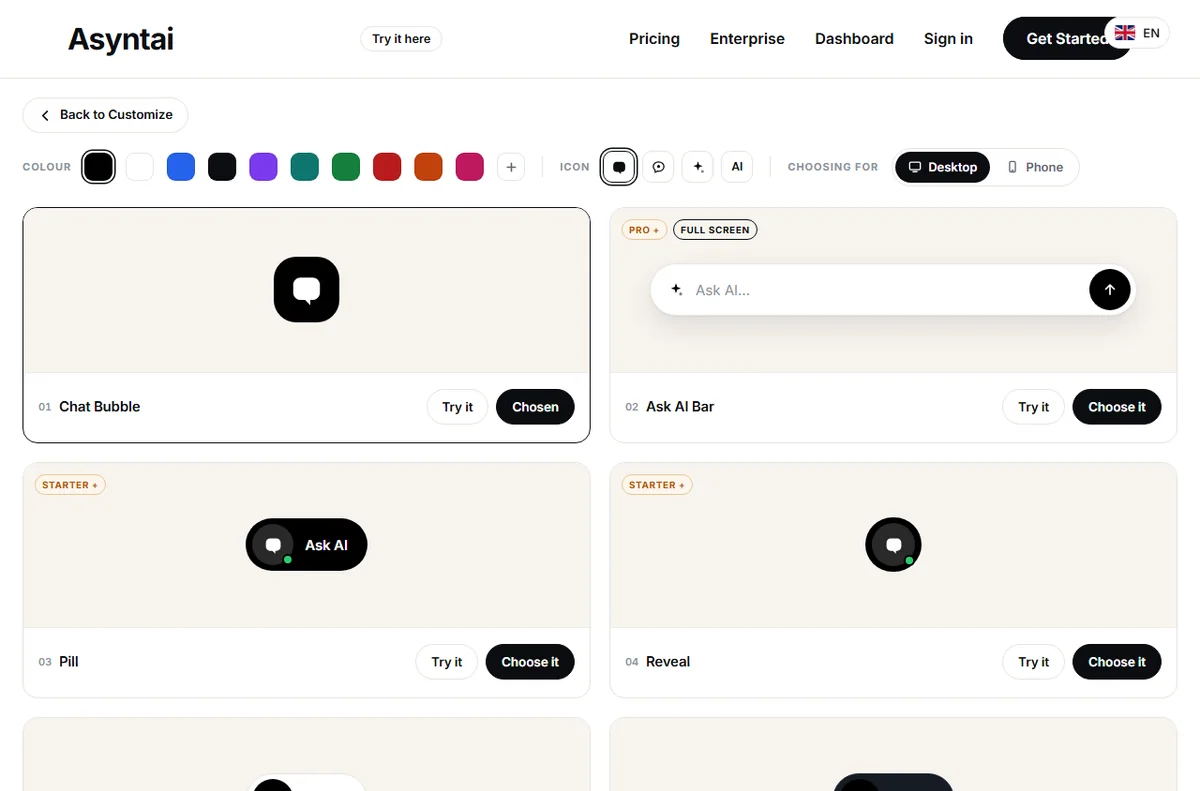Click the '02 Ask AI Bar' label
The width and height of the screenshot is (1200, 791).
(669, 407)
